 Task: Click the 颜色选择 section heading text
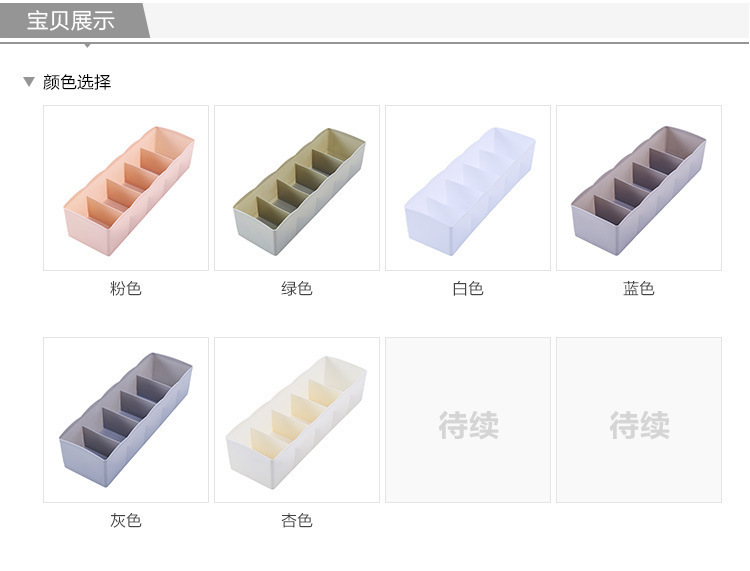coord(77,82)
